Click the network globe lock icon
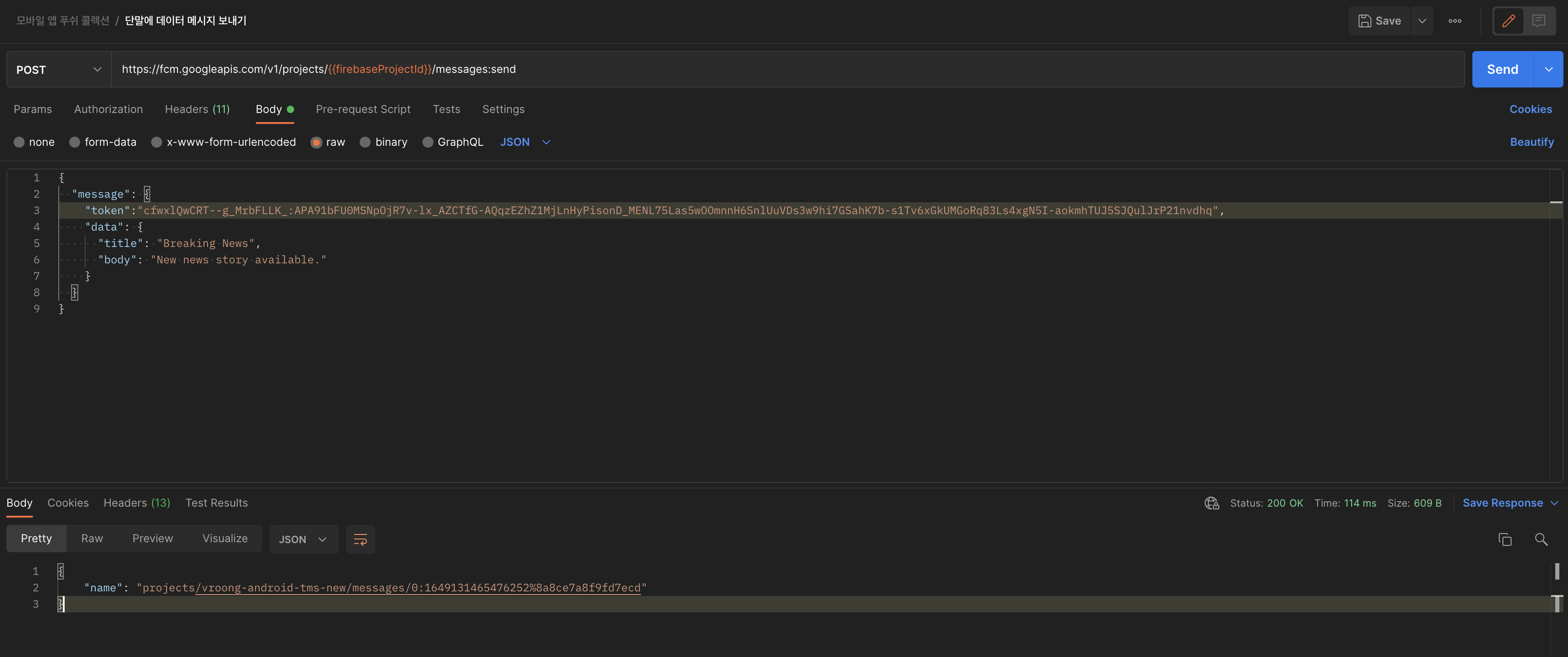 pyautogui.click(x=1212, y=503)
